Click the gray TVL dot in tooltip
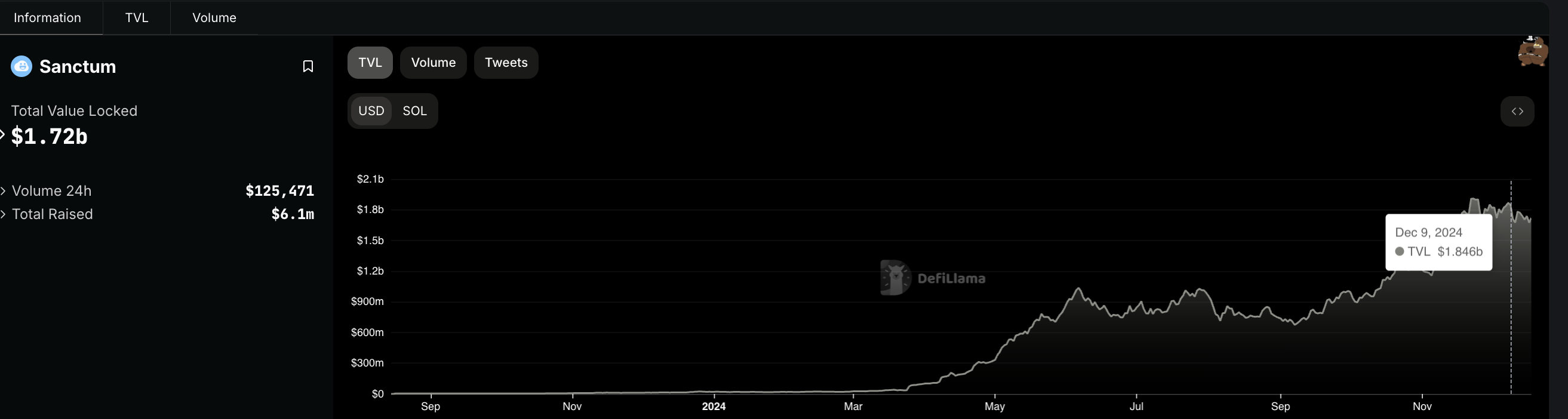 tap(1400, 252)
